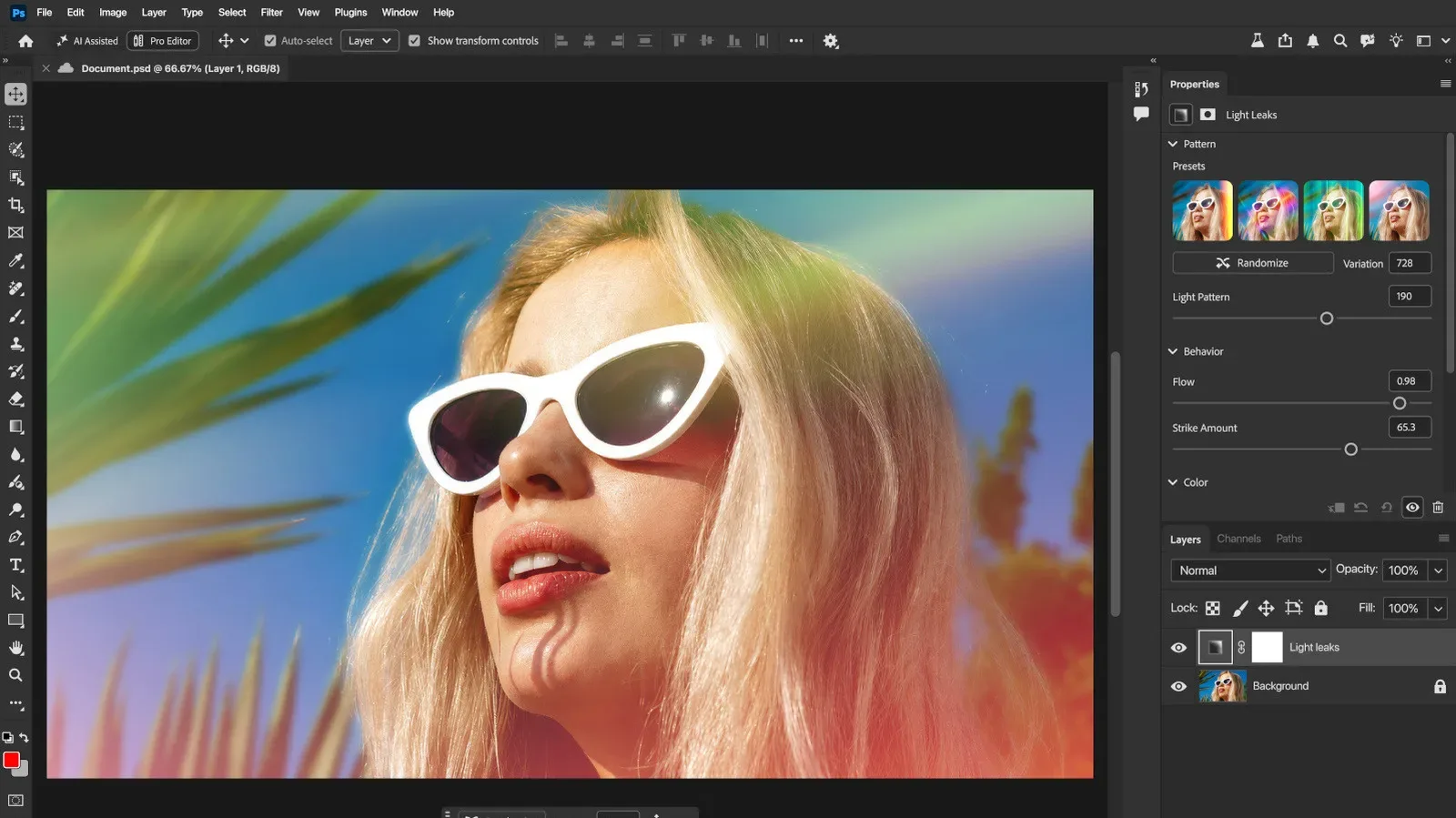Choose the first Light Leaks preset thumbnail
The height and width of the screenshot is (818, 1456).
click(1202, 210)
